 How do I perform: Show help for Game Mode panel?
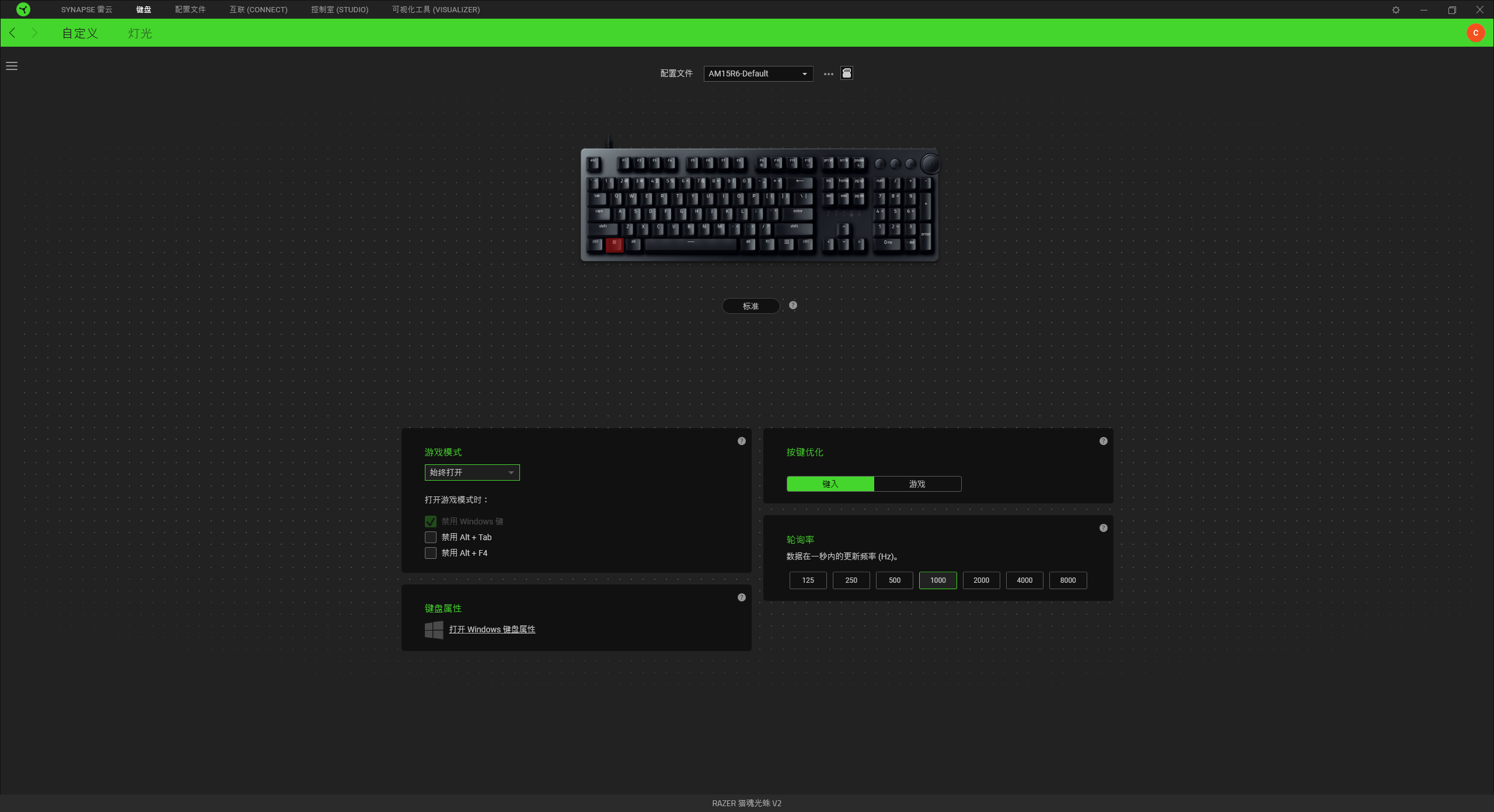coord(742,441)
